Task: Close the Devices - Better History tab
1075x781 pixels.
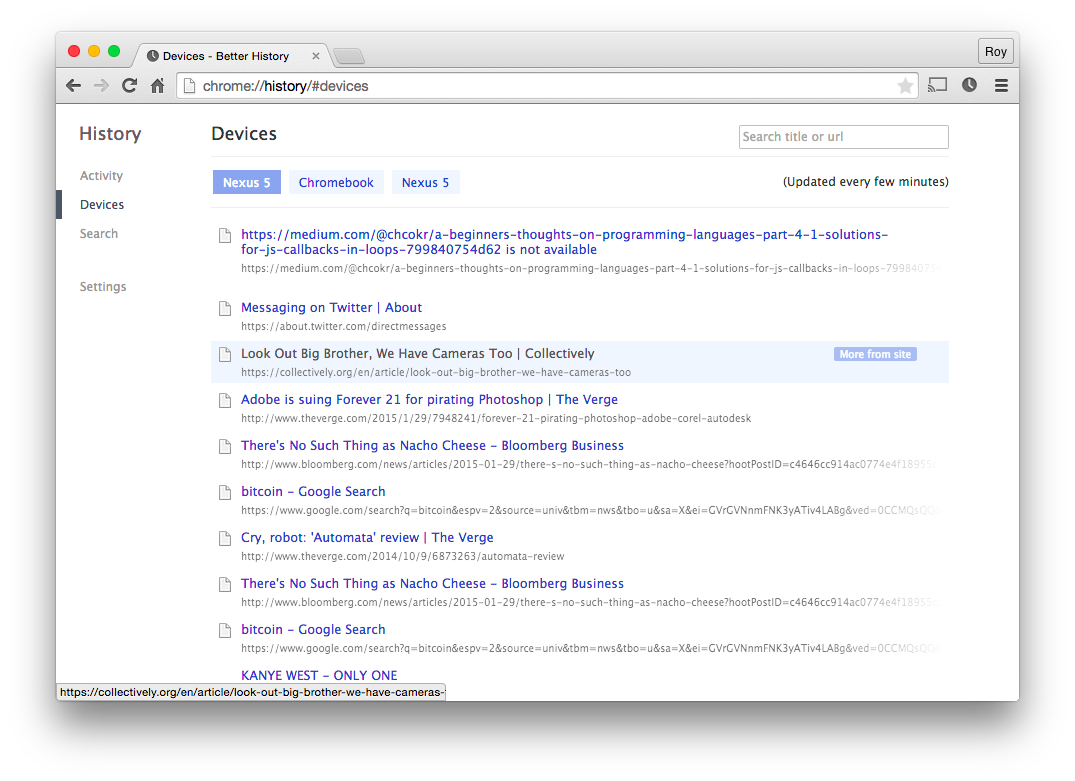Action: pyautogui.click(x=315, y=56)
